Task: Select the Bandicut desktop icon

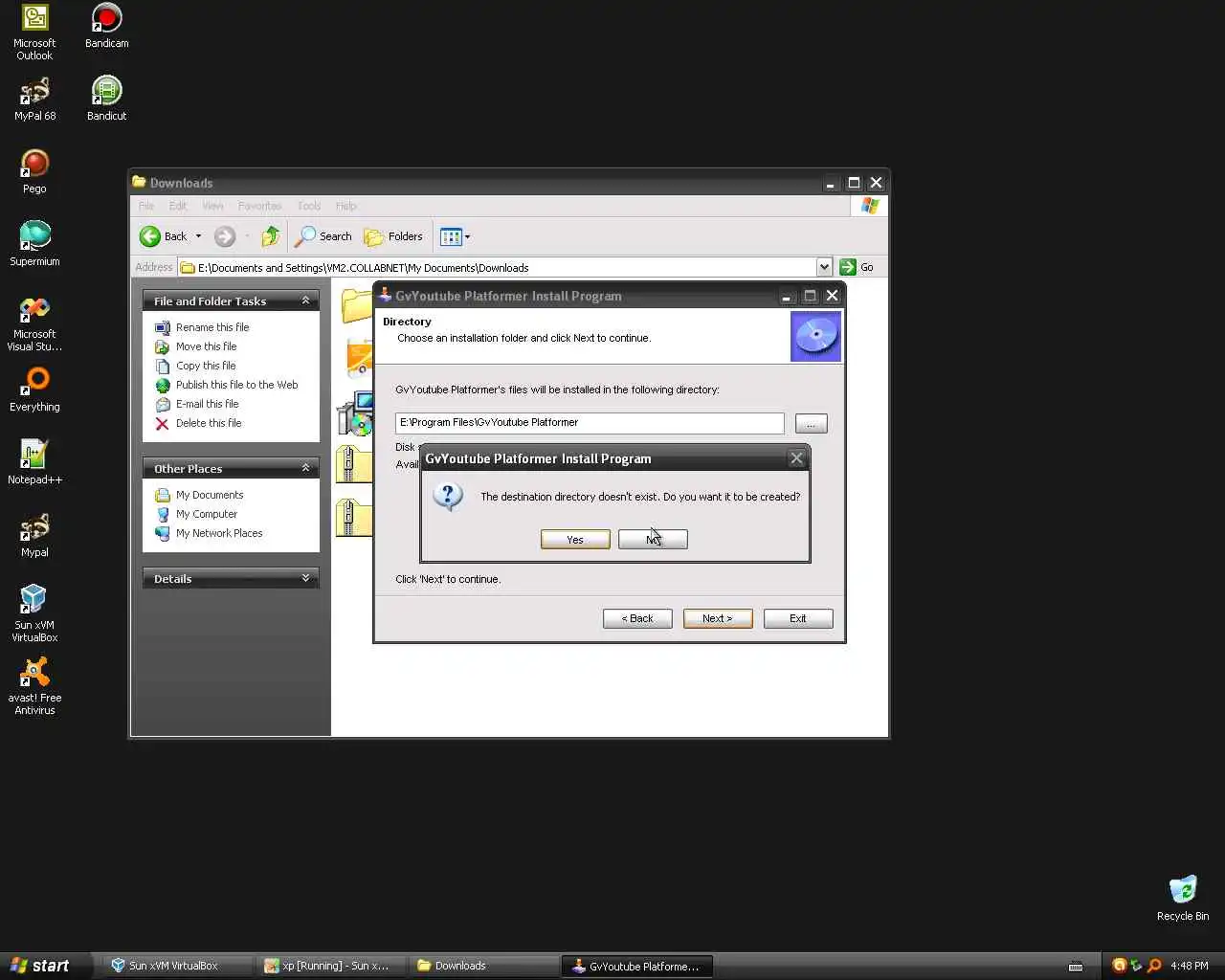Action: click(x=106, y=99)
